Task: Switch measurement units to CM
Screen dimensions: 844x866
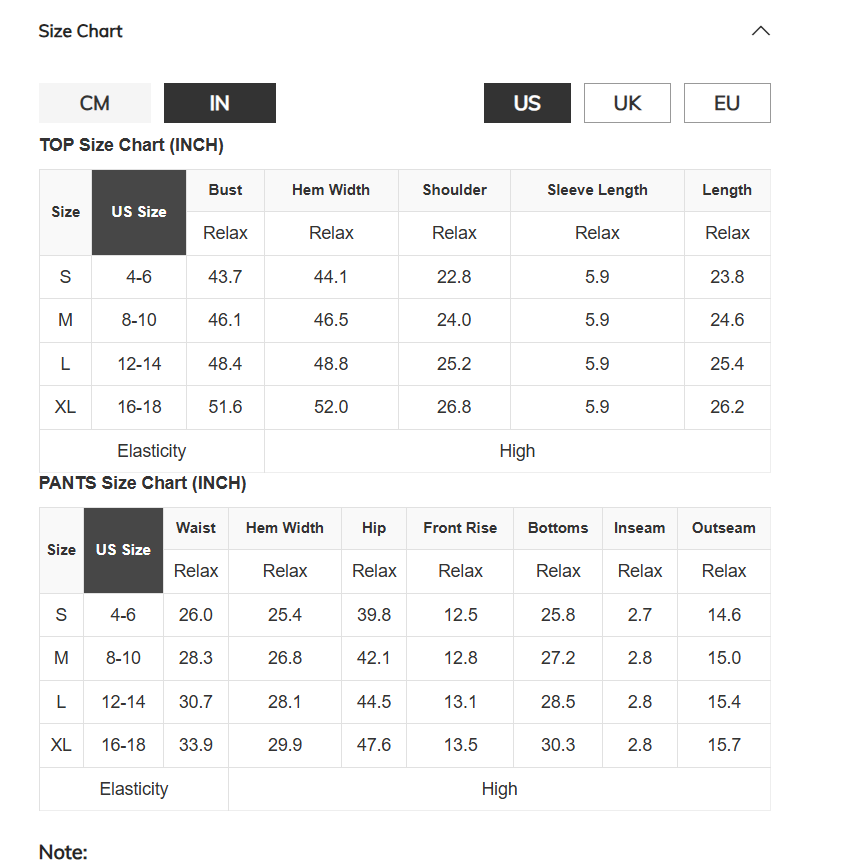Action: tap(94, 103)
